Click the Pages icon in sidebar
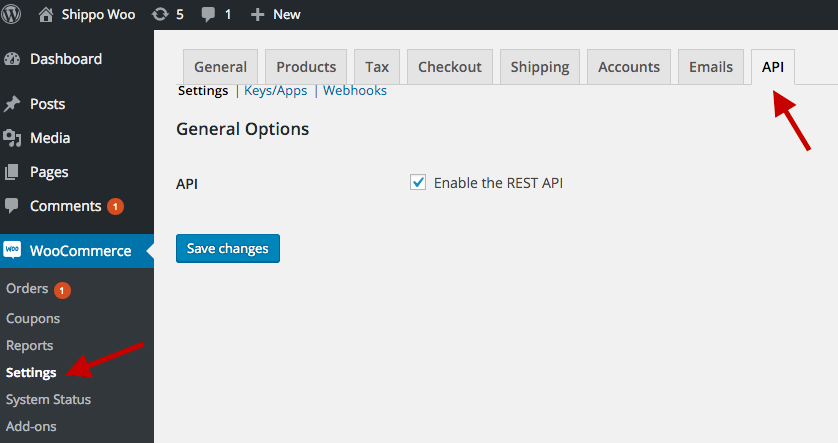 coord(11,172)
